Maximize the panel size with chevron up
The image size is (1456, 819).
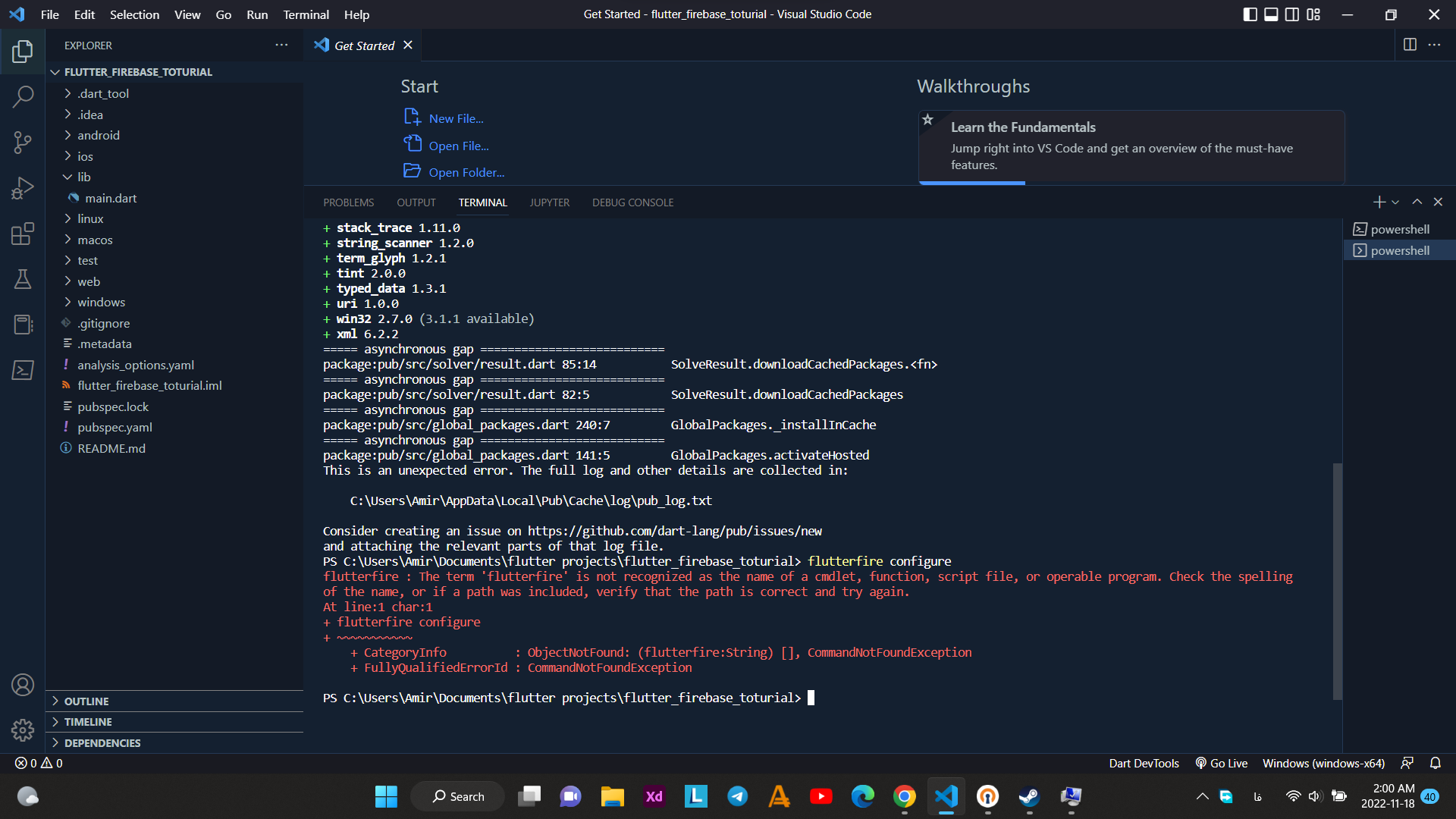coord(1417,202)
